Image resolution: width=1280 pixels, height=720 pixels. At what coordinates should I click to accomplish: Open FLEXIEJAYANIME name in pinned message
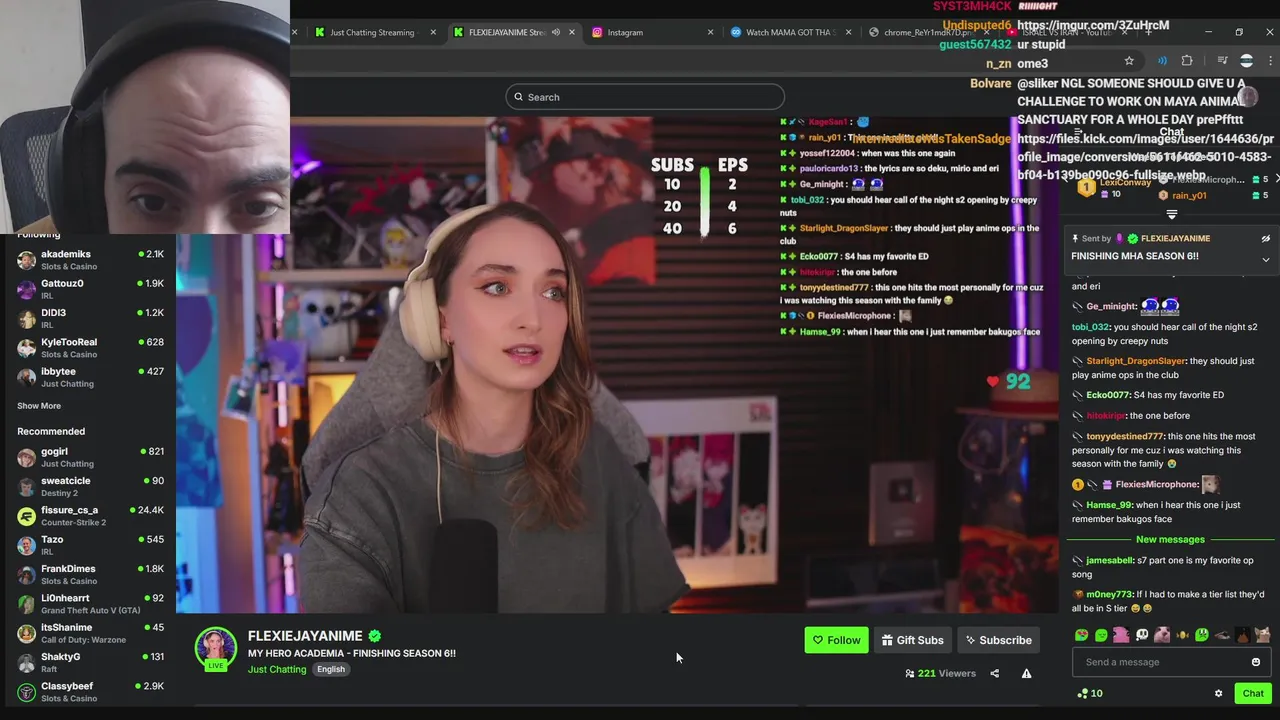(x=1176, y=239)
